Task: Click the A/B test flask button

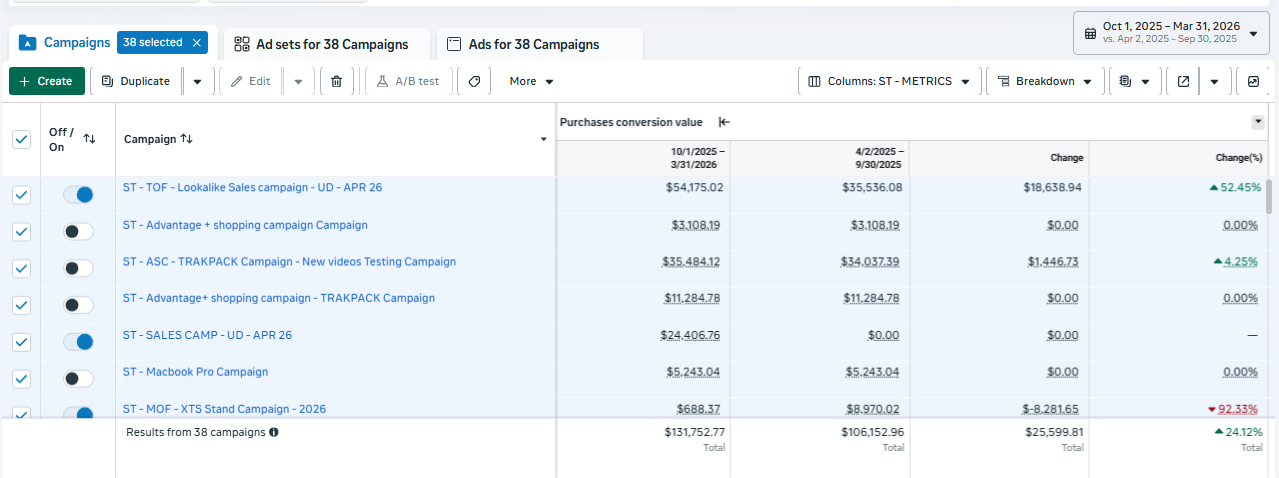Action: (409, 82)
